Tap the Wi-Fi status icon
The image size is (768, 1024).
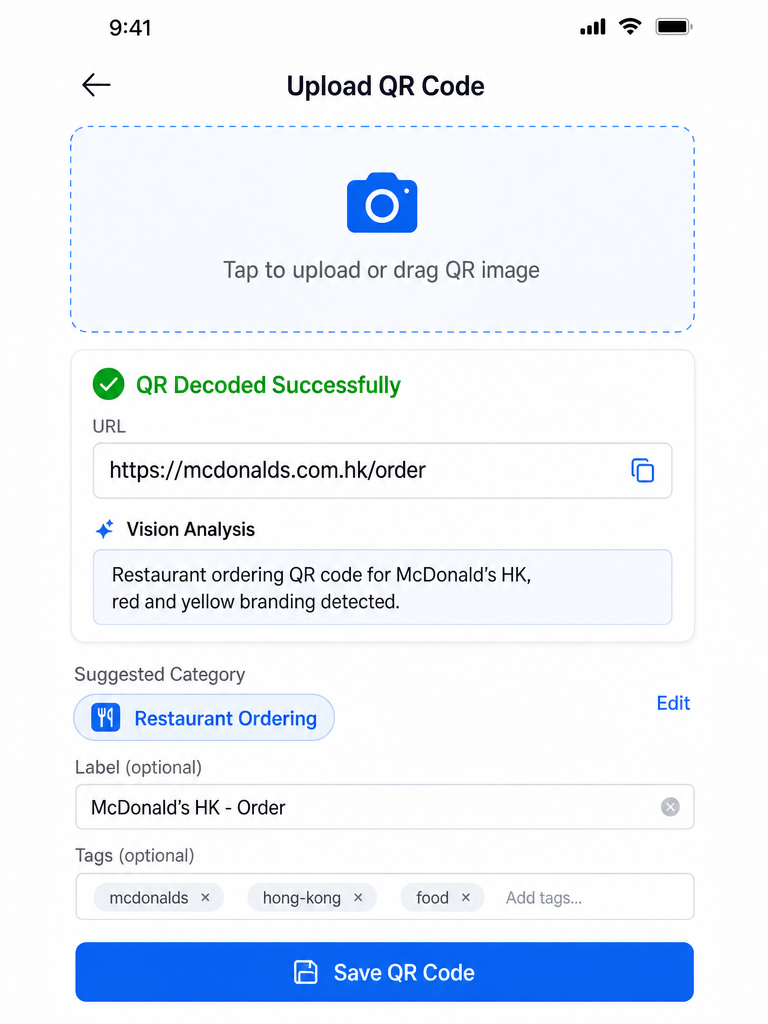click(x=630, y=26)
